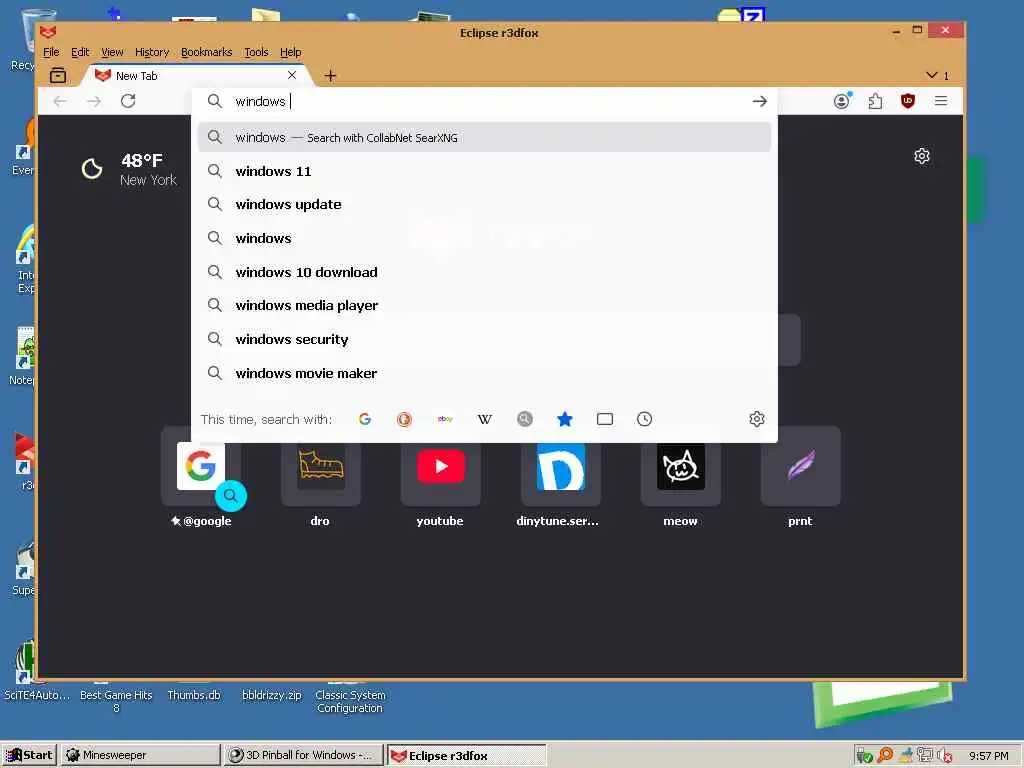Open the Edit menu
Screen dimensions: 1024x768
pos(80,52)
